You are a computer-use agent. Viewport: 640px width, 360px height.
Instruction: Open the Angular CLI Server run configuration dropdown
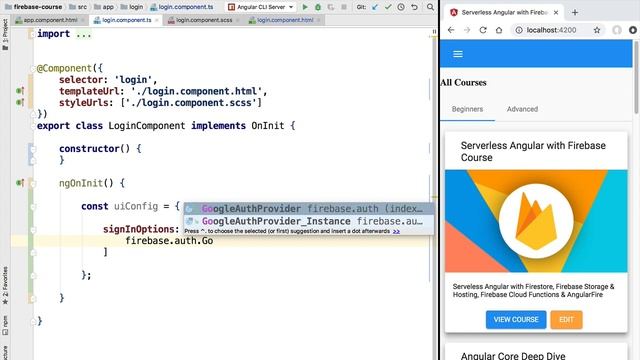(x=261, y=7)
